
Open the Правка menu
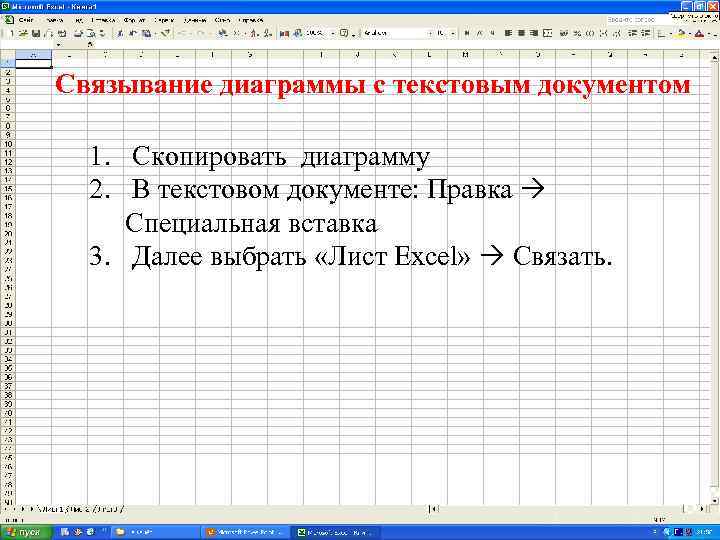tap(55, 20)
